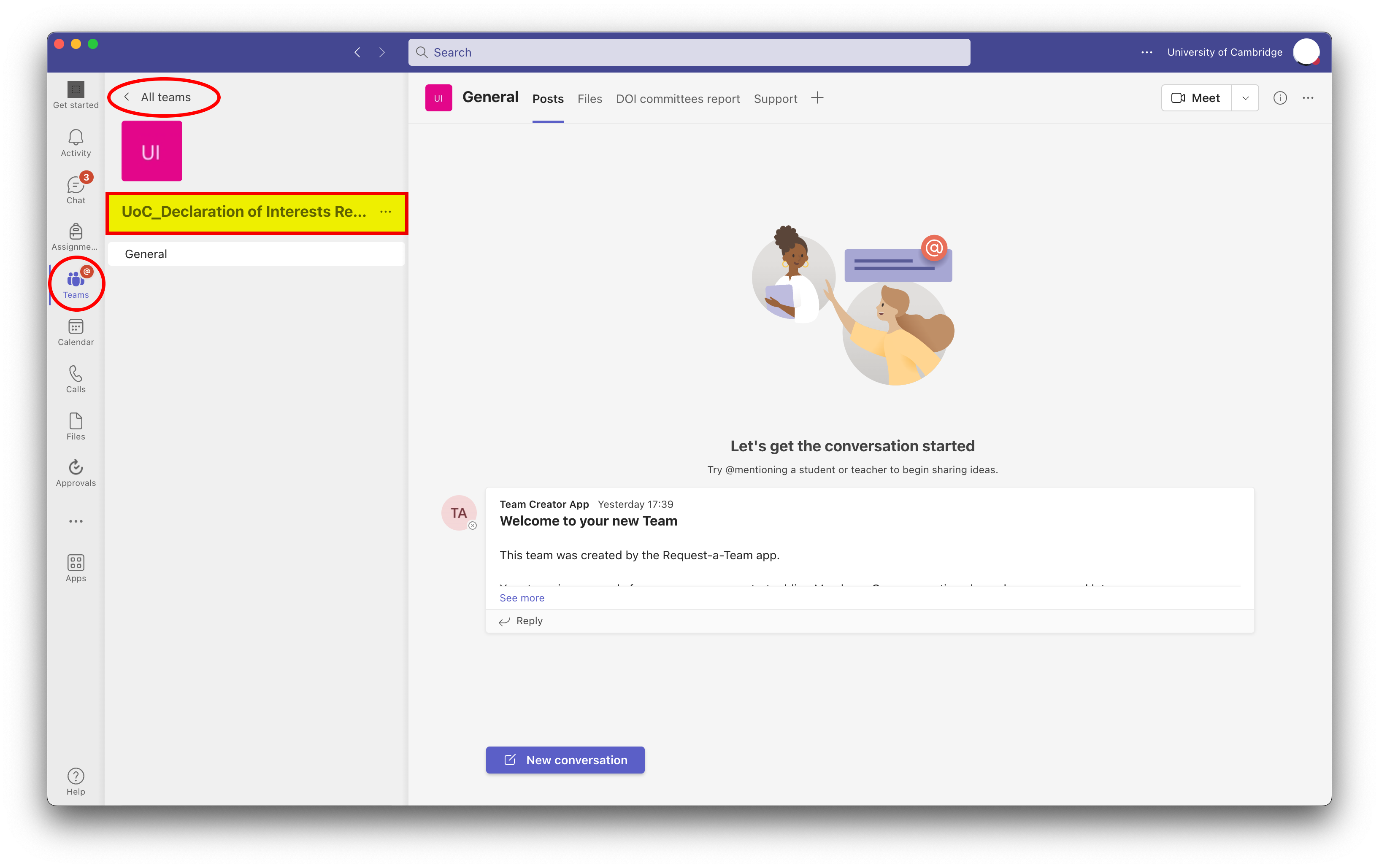This screenshot has height=868, width=1379.
Task: Expand the Meet options dropdown arrow
Action: coord(1245,98)
